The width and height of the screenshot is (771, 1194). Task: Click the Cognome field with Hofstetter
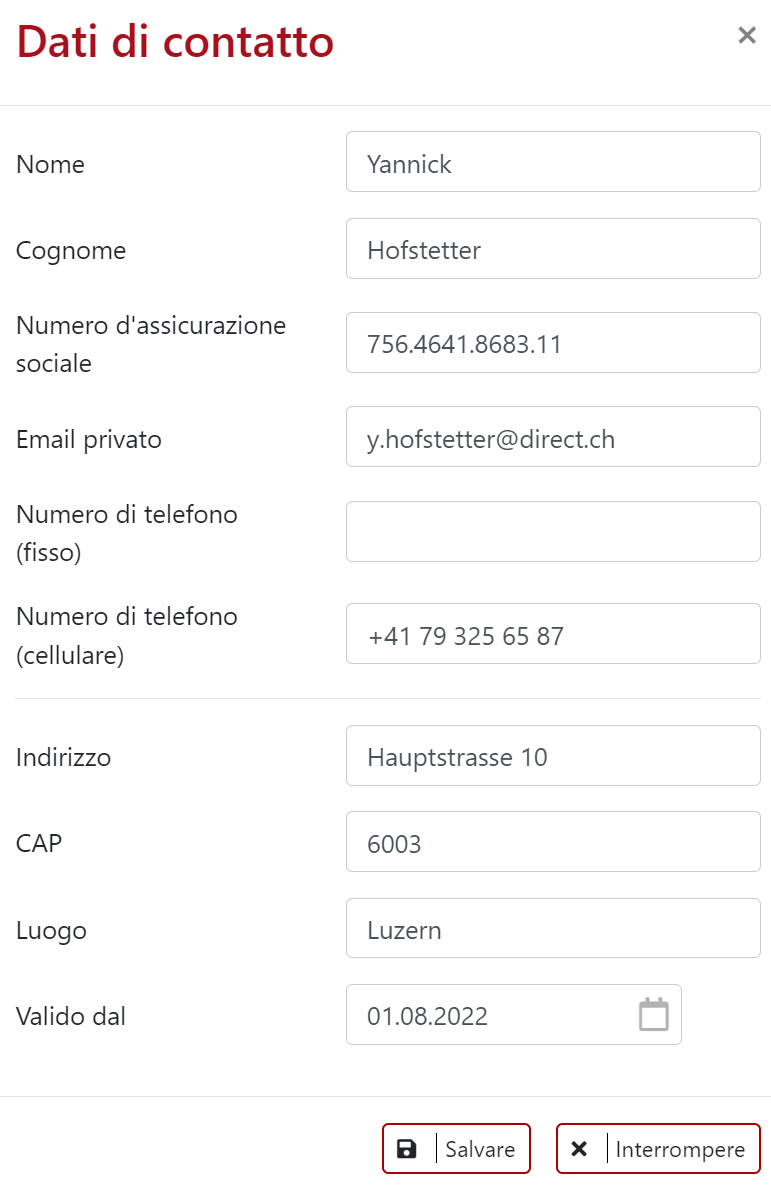[x=552, y=249]
